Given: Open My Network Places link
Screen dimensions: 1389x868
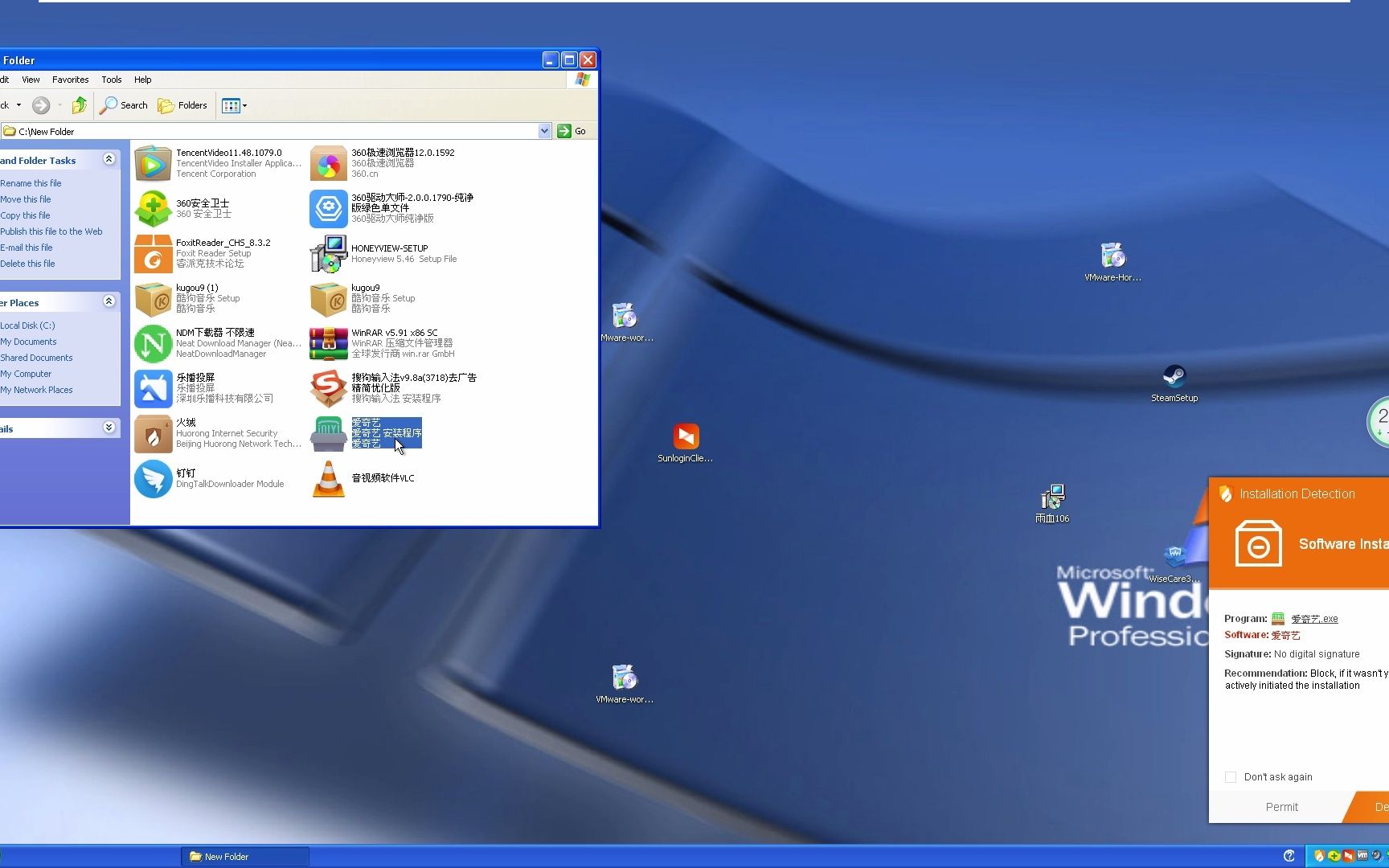Looking at the screenshot, I should click(36, 390).
